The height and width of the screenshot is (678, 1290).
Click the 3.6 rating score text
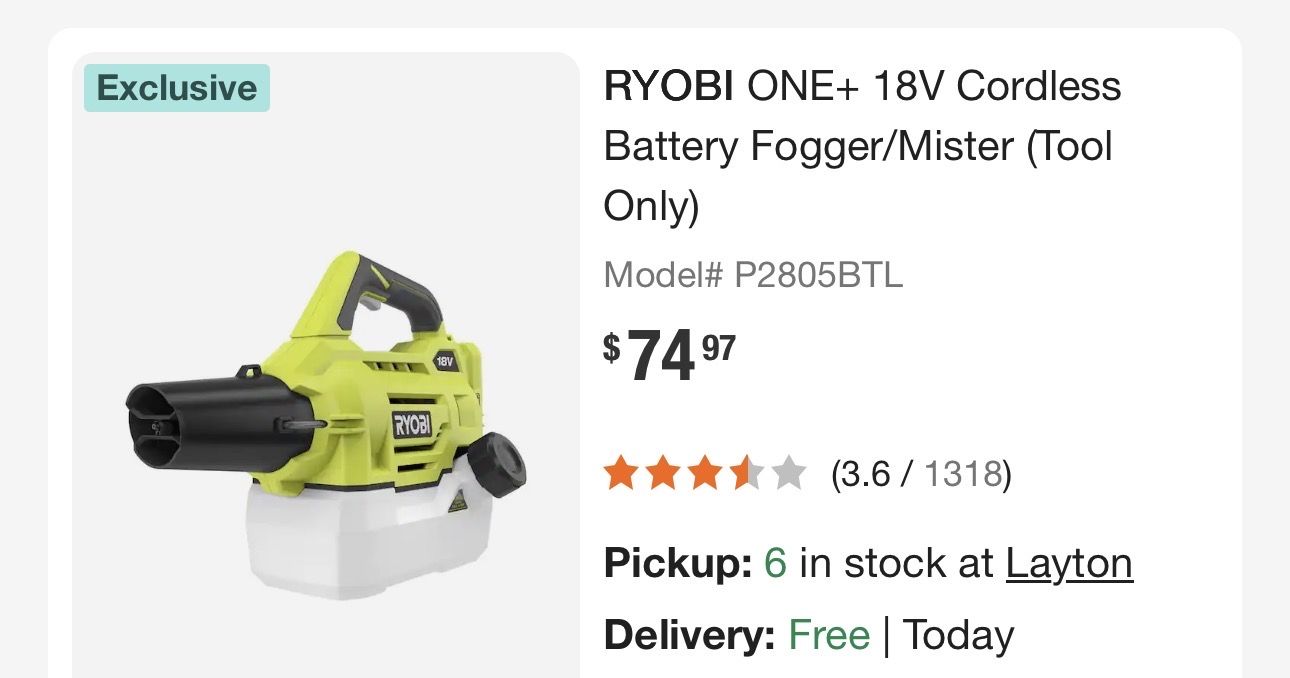click(865, 474)
